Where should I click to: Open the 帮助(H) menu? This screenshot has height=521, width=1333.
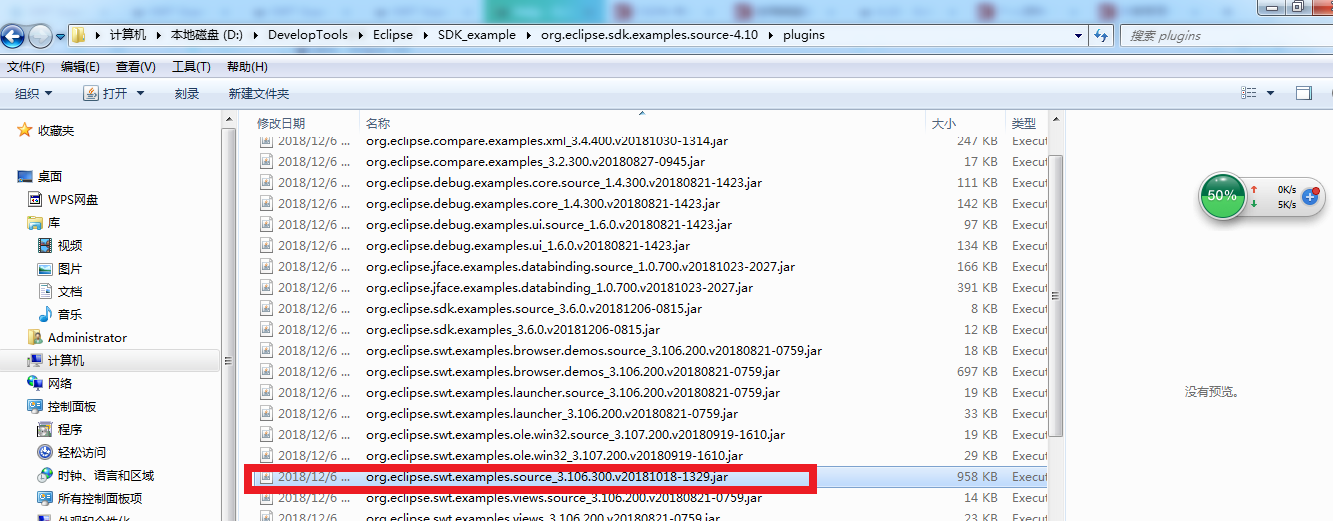(247, 67)
